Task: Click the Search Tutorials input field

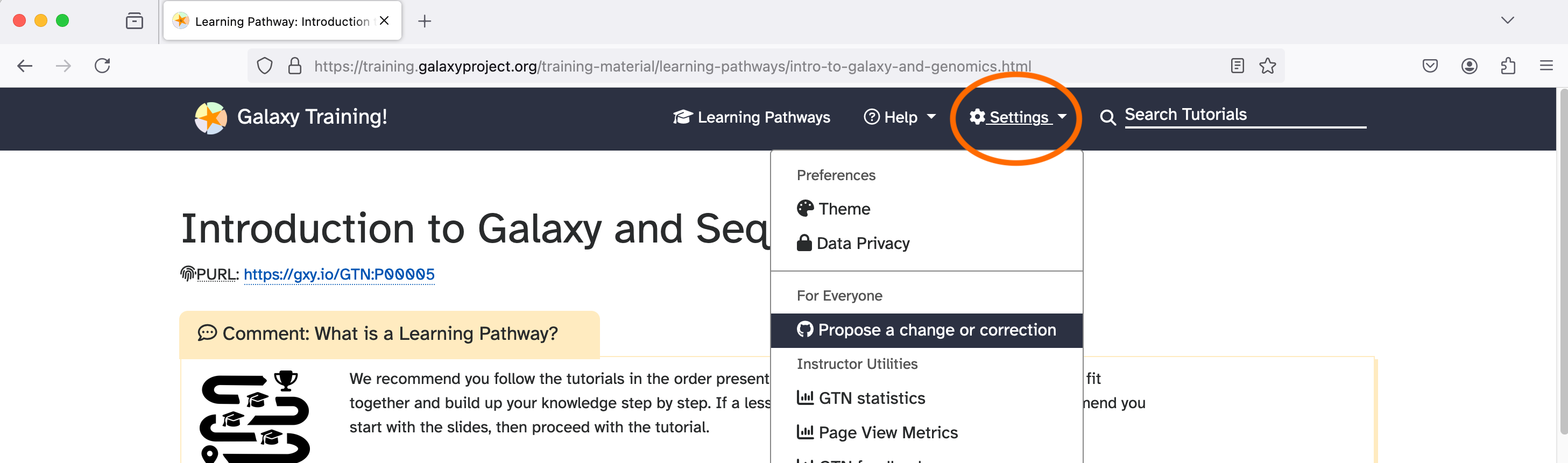Action: click(1245, 115)
